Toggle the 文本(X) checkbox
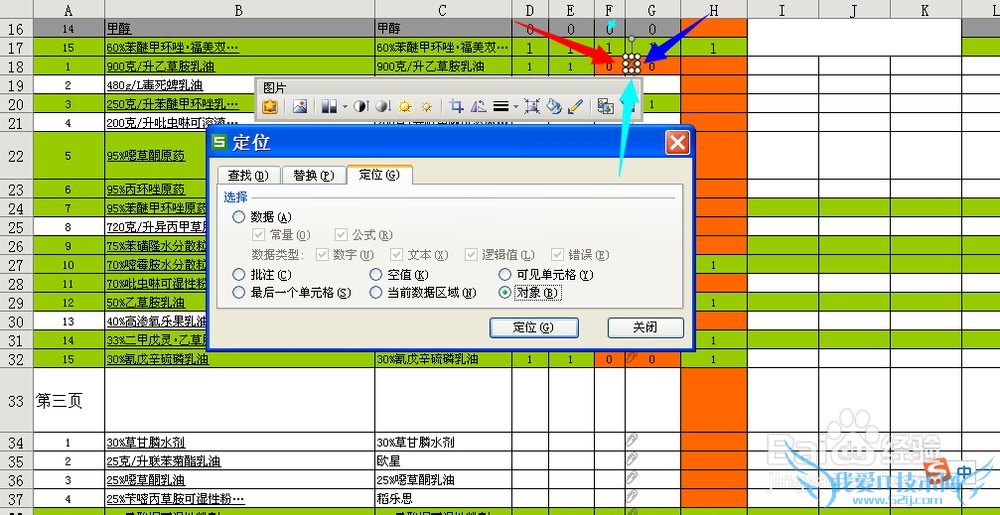 tap(397, 254)
